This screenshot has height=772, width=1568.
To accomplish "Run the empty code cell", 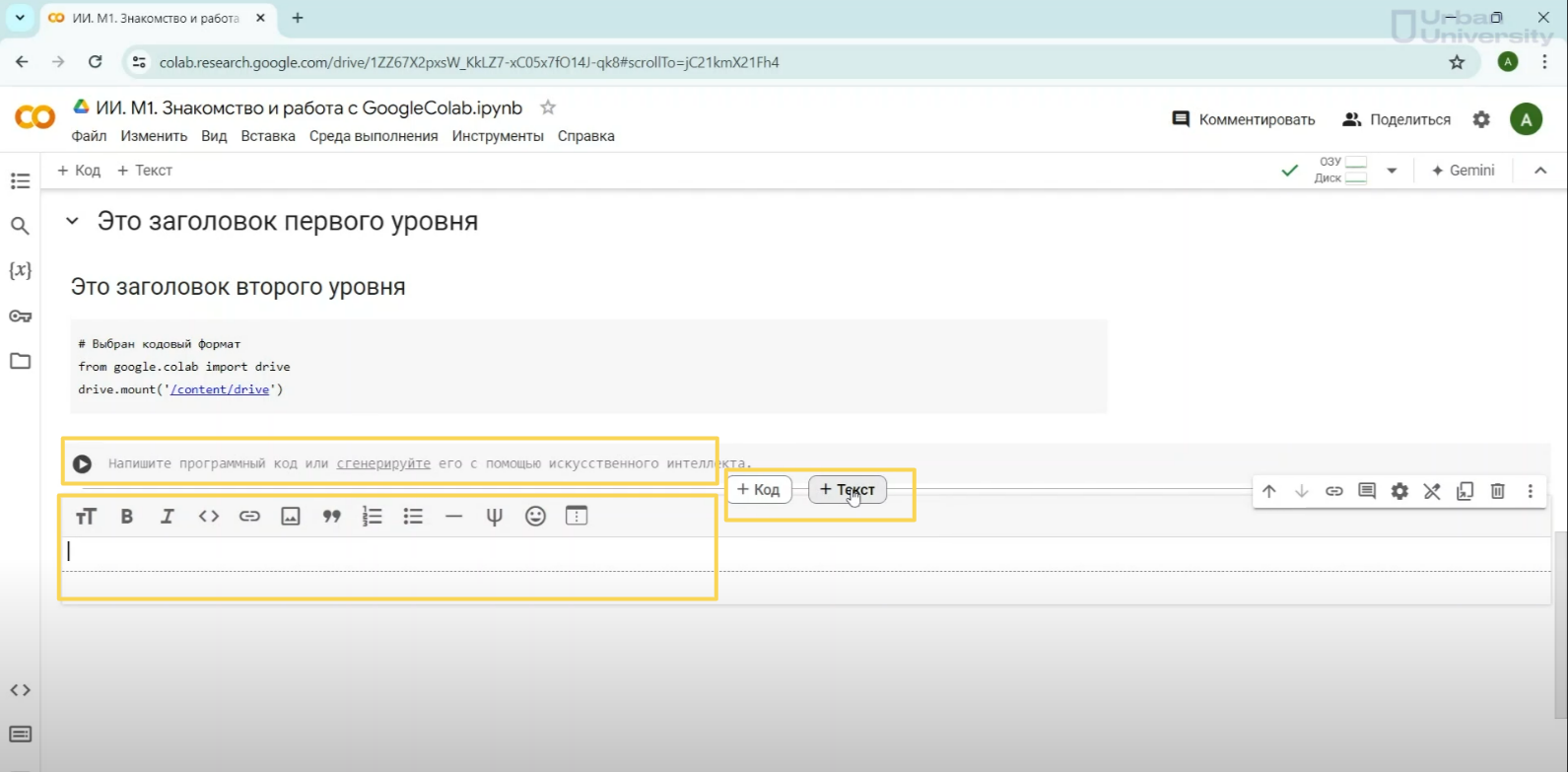I will [82, 463].
